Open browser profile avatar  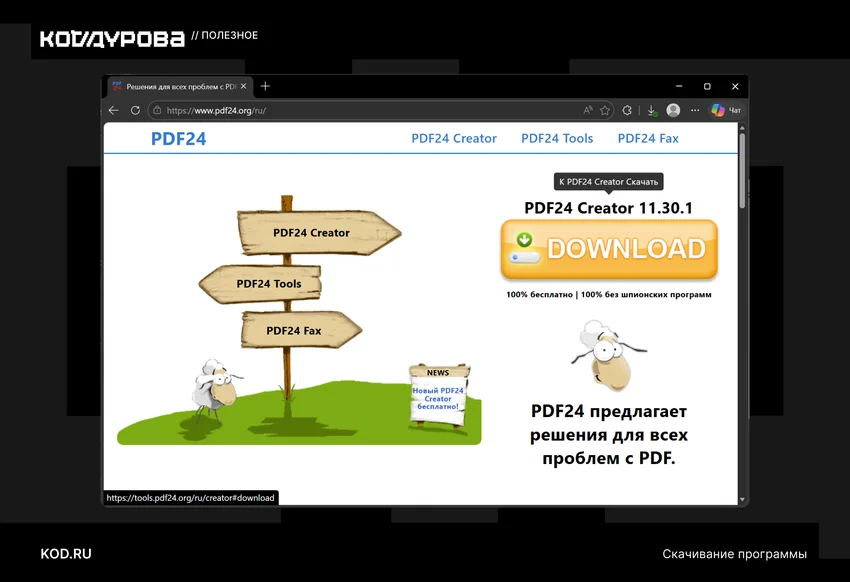point(673,111)
